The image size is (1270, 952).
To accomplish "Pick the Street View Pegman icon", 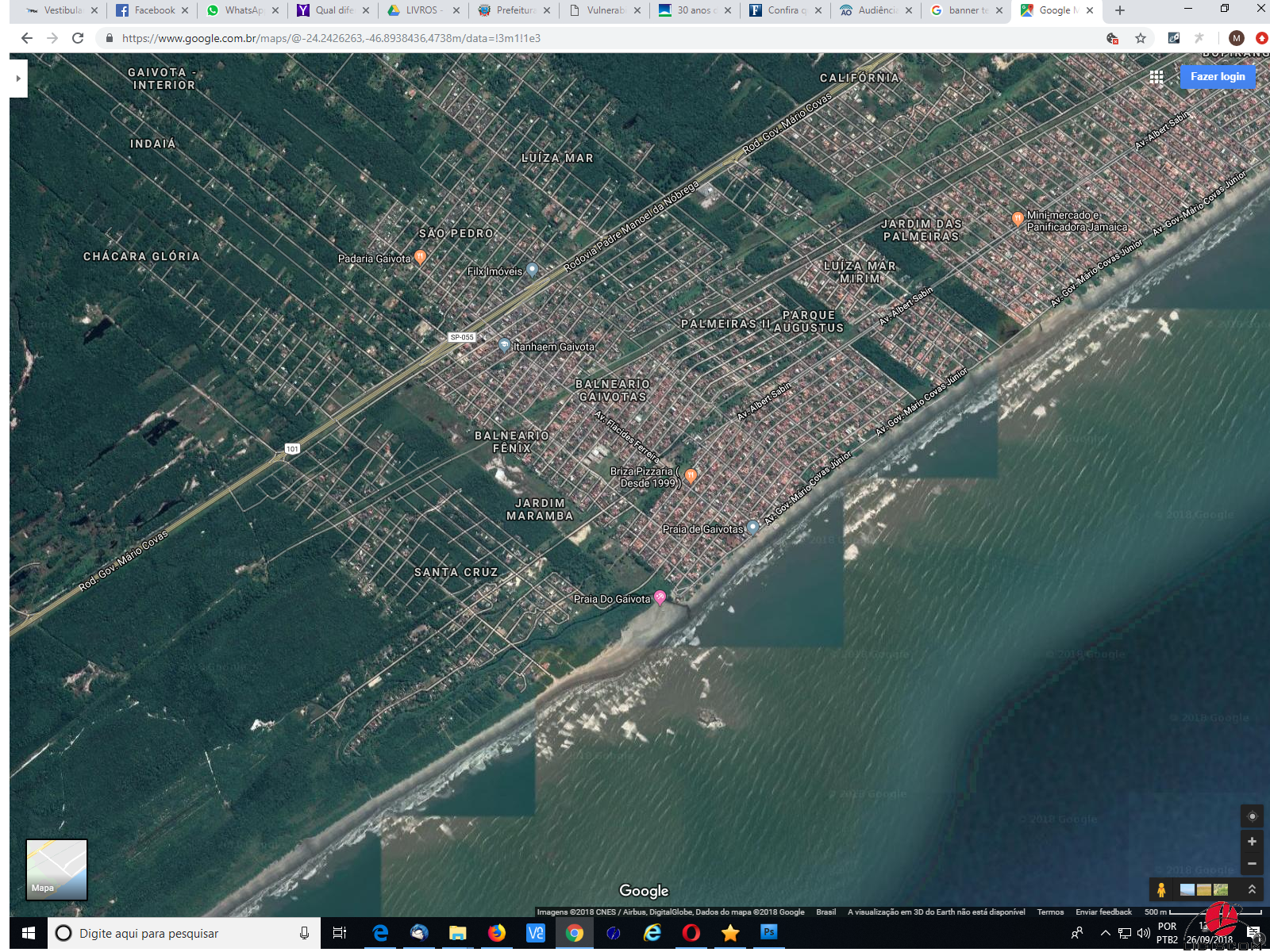I will pyautogui.click(x=1161, y=890).
